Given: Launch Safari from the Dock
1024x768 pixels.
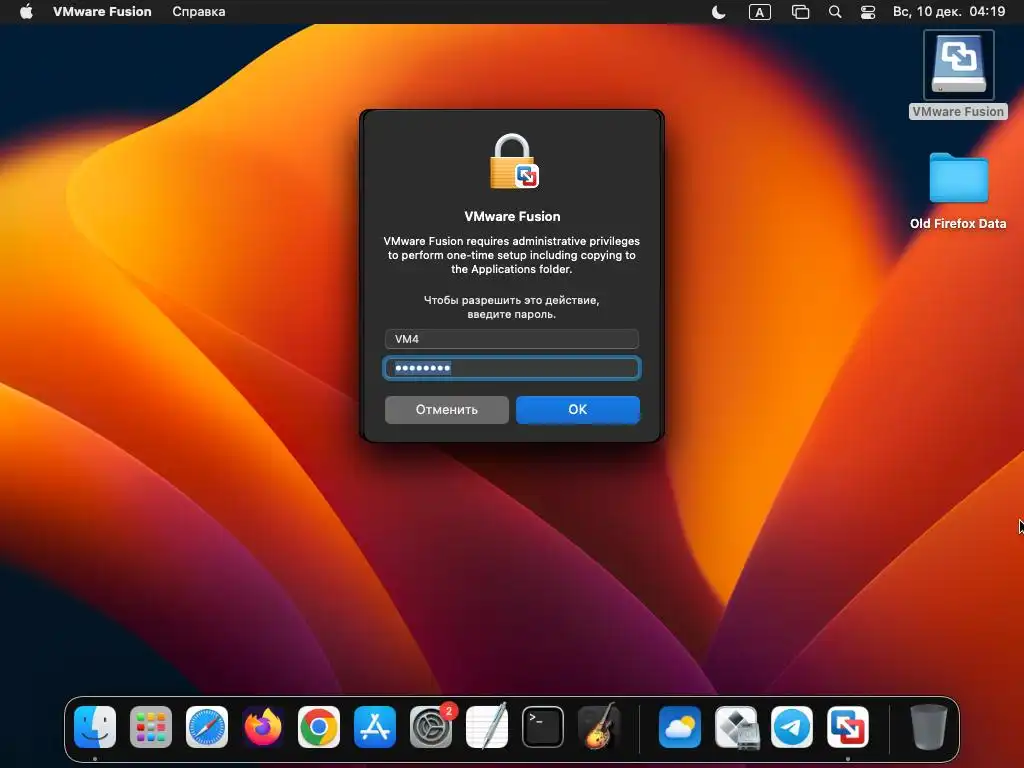Looking at the screenshot, I should point(207,727).
